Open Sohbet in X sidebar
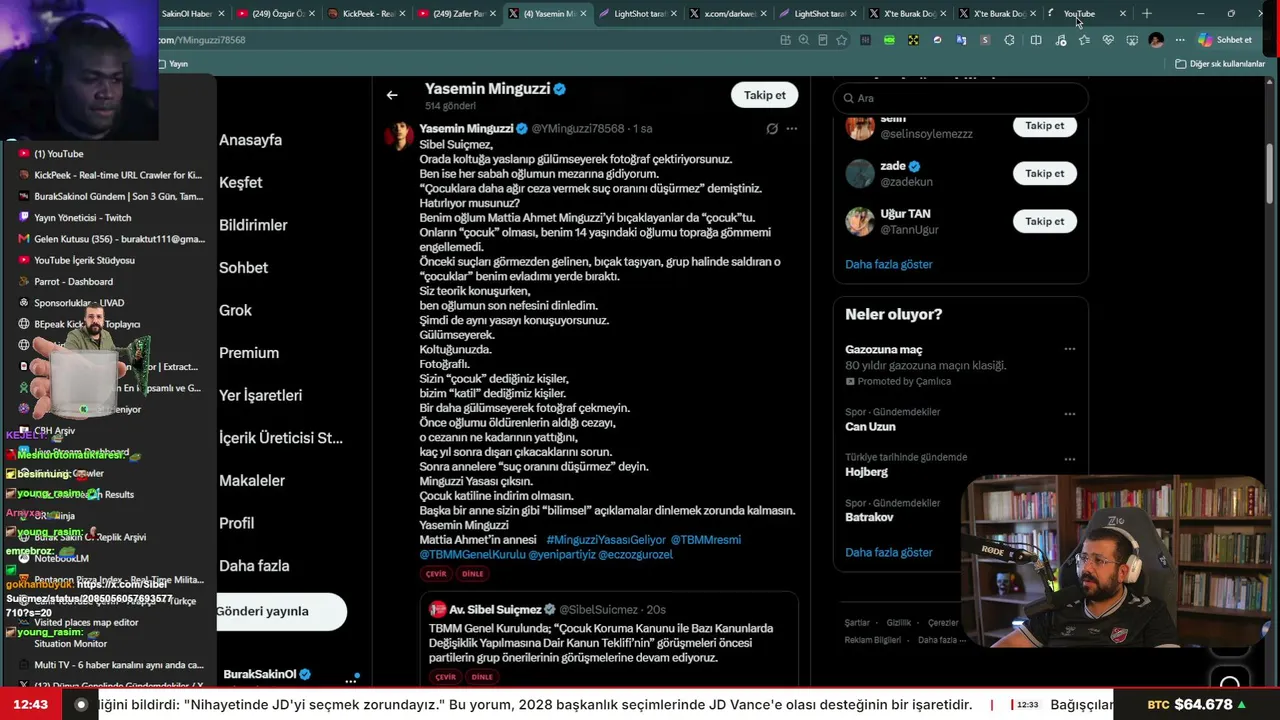Image resolution: width=1280 pixels, height=720 pixels. coord(243,268)
